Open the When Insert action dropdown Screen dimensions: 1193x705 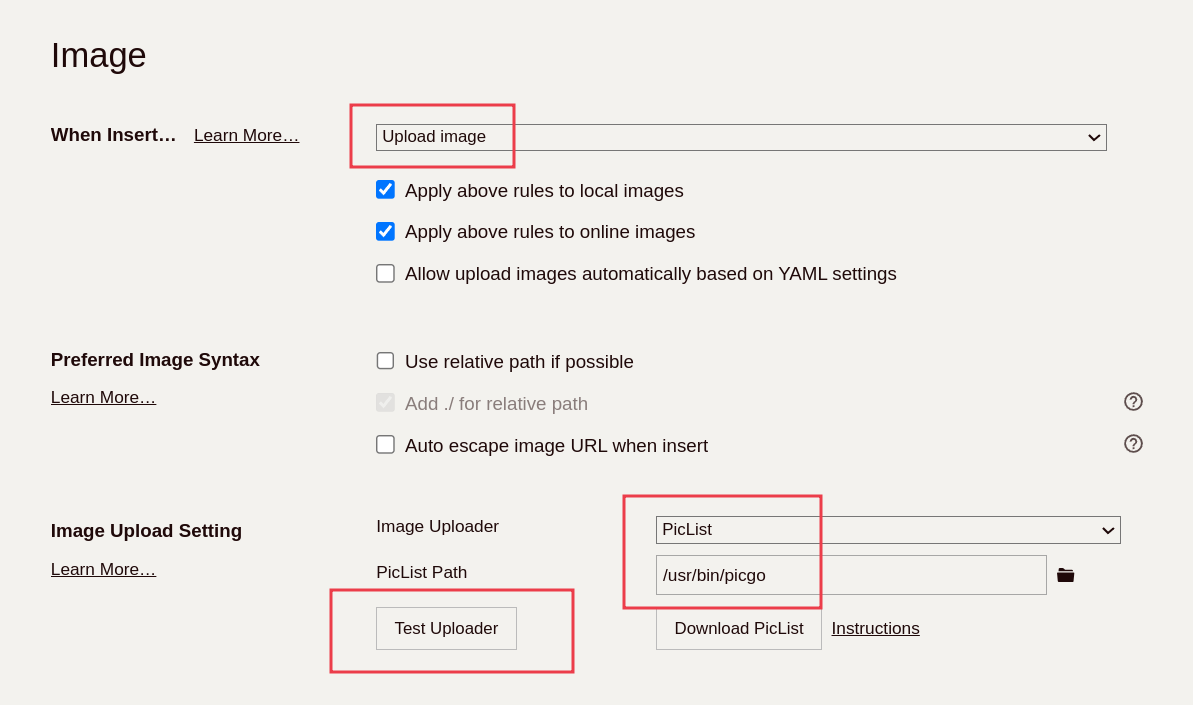tap(740, 137)
